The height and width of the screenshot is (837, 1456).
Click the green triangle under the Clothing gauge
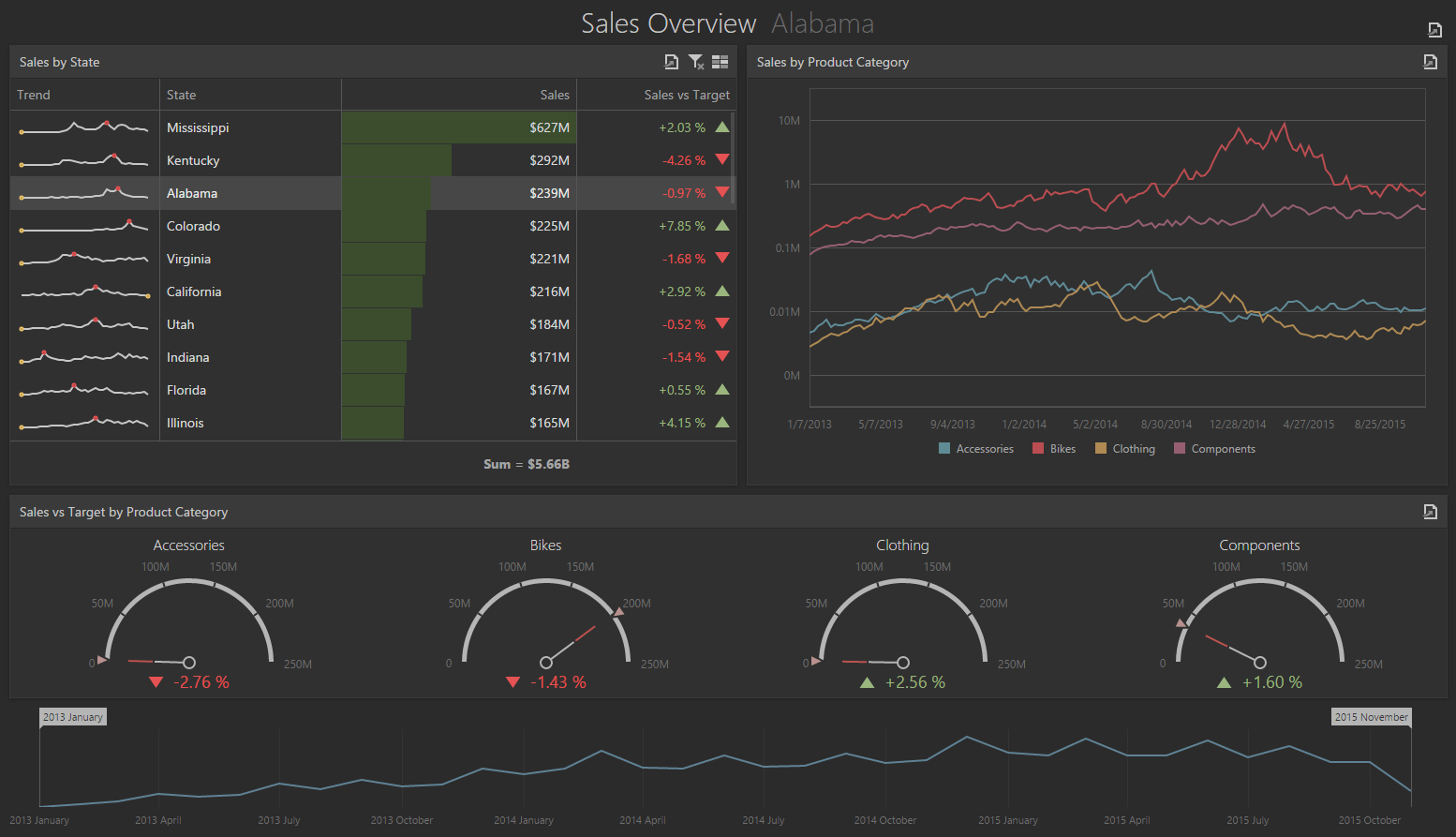tap(867, 683)
